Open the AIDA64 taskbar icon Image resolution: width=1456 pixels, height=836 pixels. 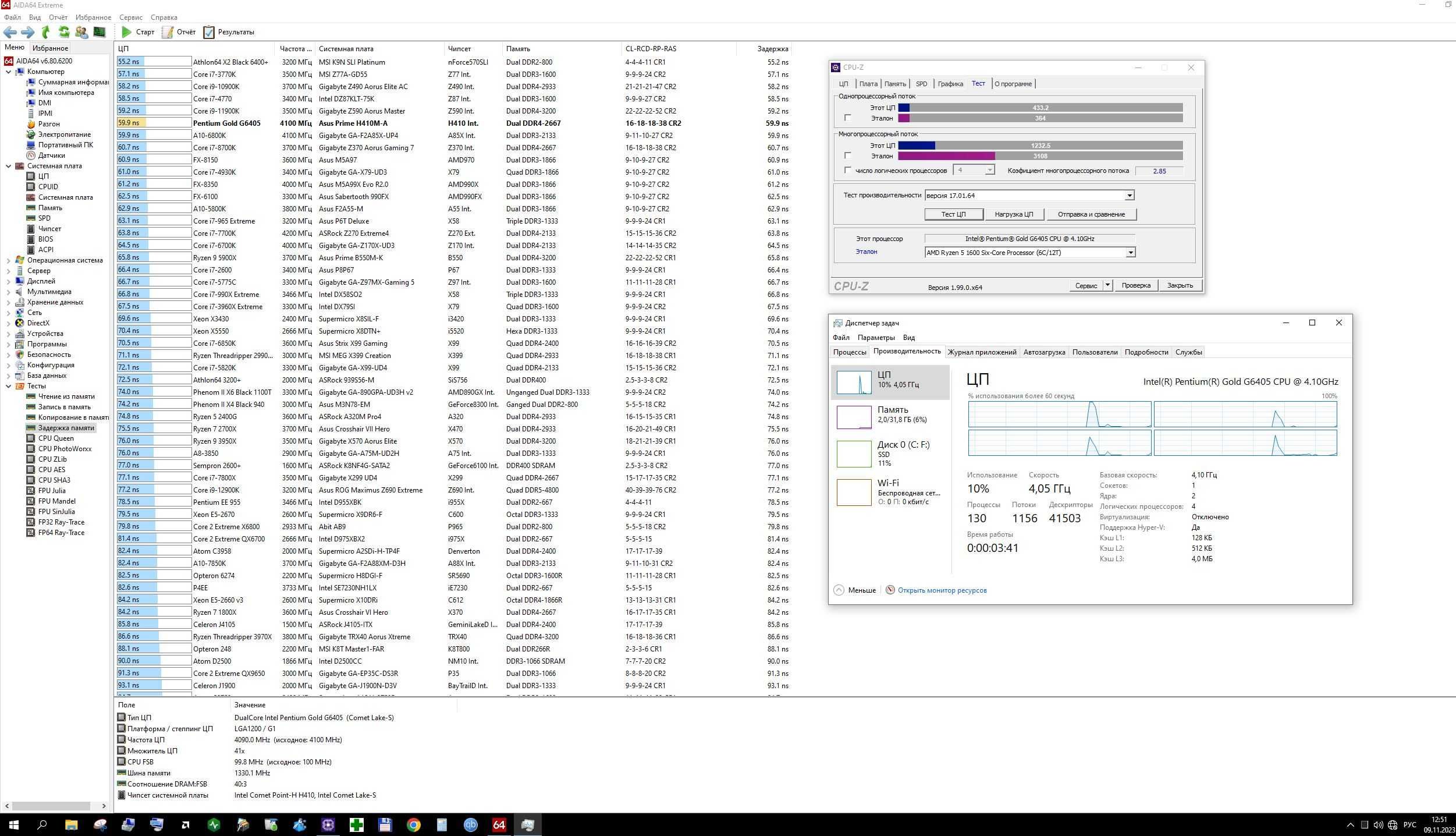[x=499, y=825]
